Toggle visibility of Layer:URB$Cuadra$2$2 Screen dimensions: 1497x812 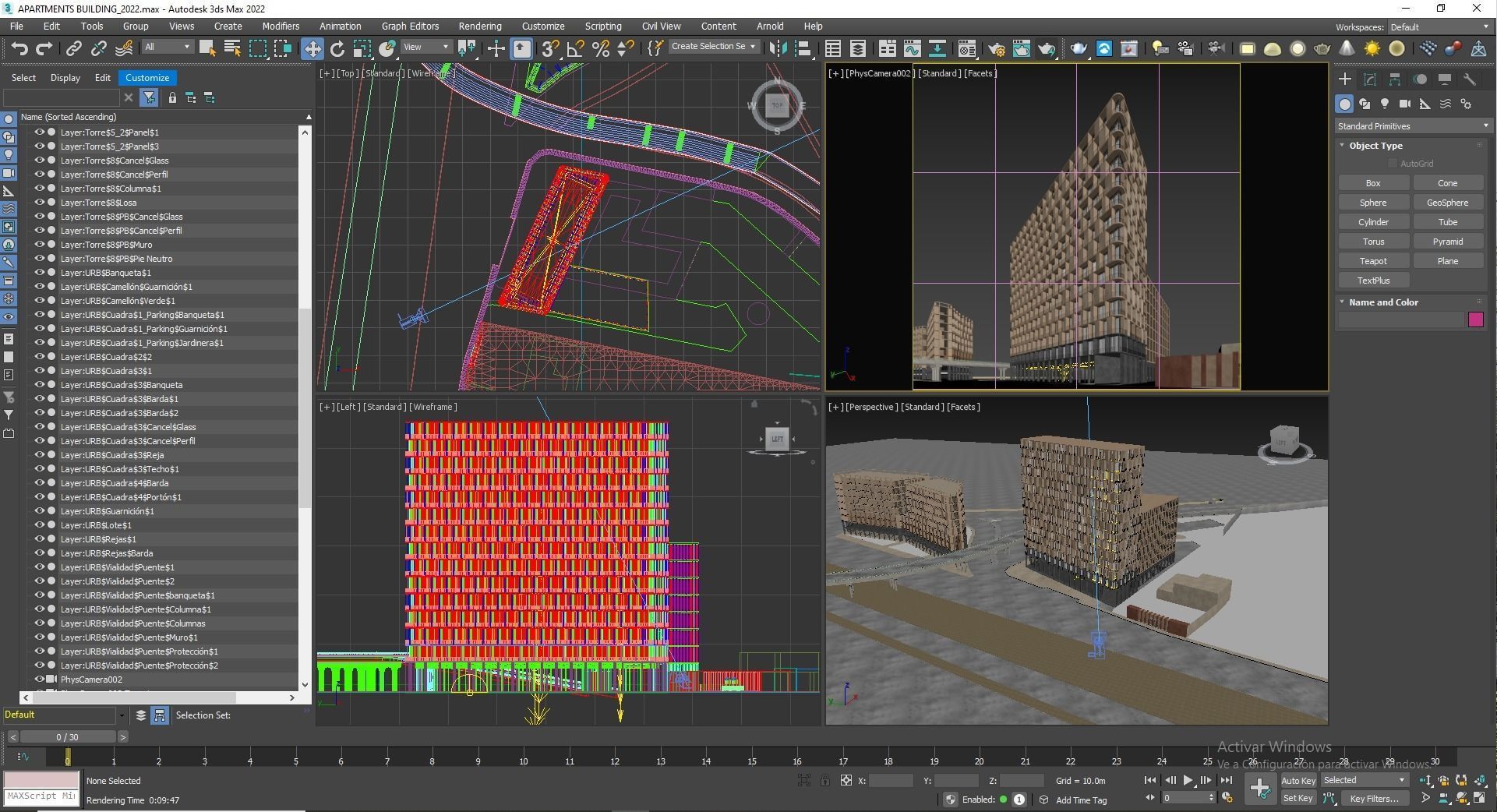[39, 357]
